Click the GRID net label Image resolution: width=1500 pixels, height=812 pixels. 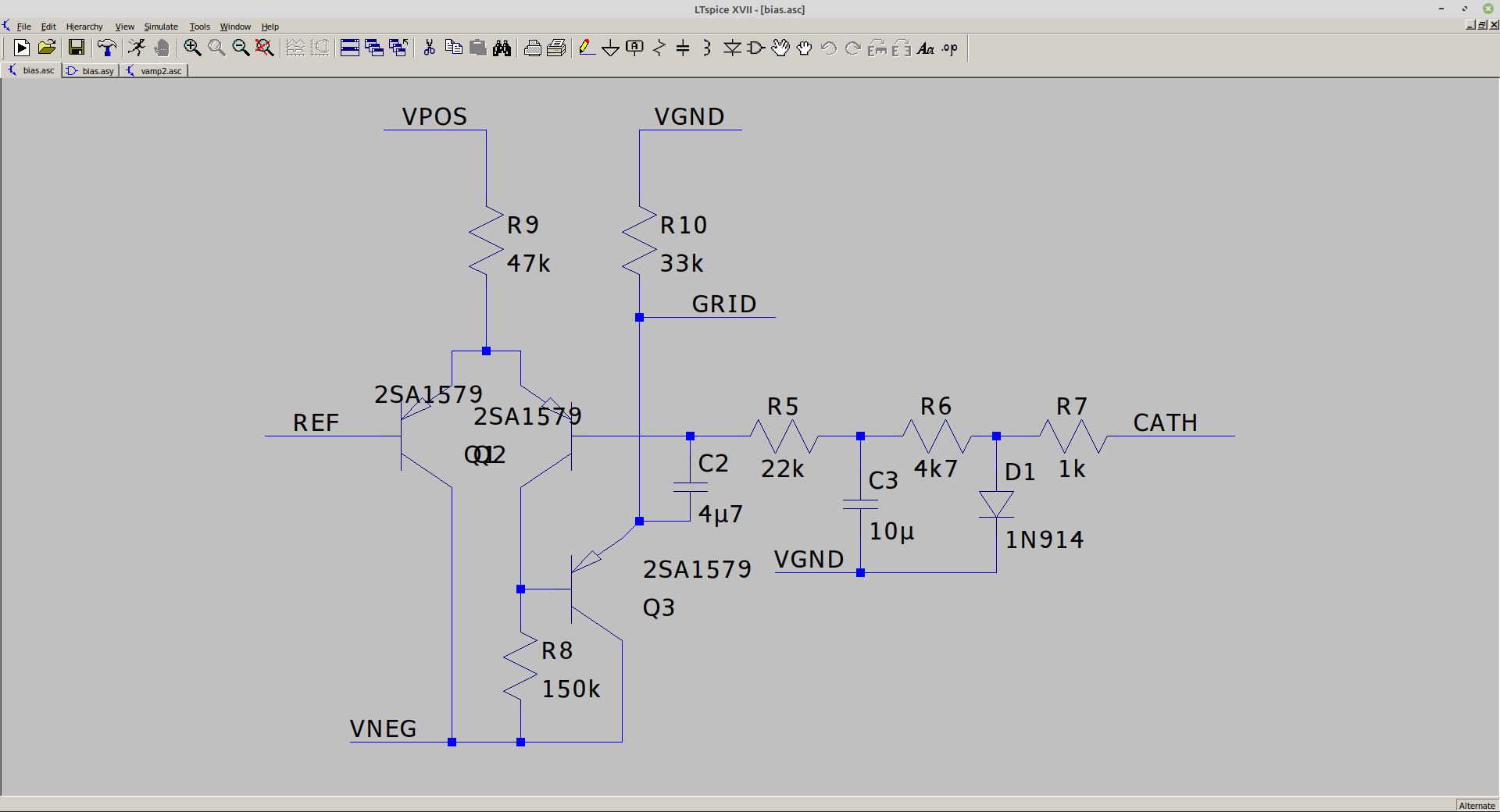pos(724,304)
